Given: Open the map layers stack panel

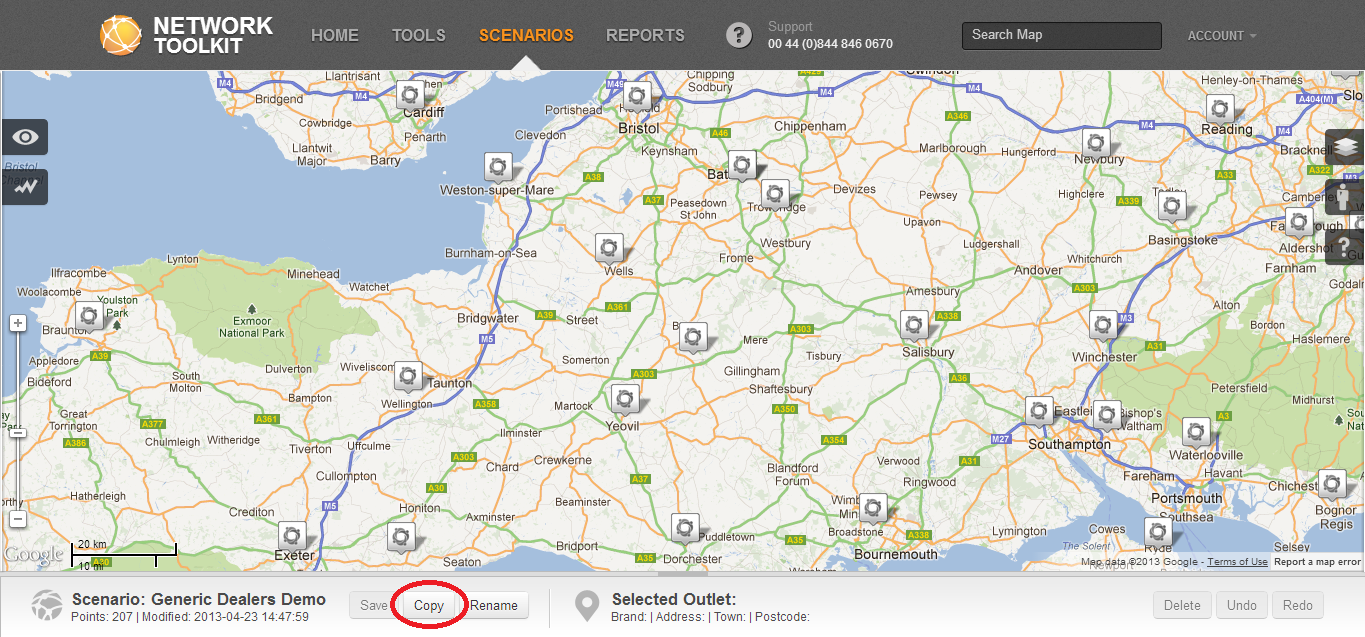Looking at the screenshot, I should [x=1346, y=147].
